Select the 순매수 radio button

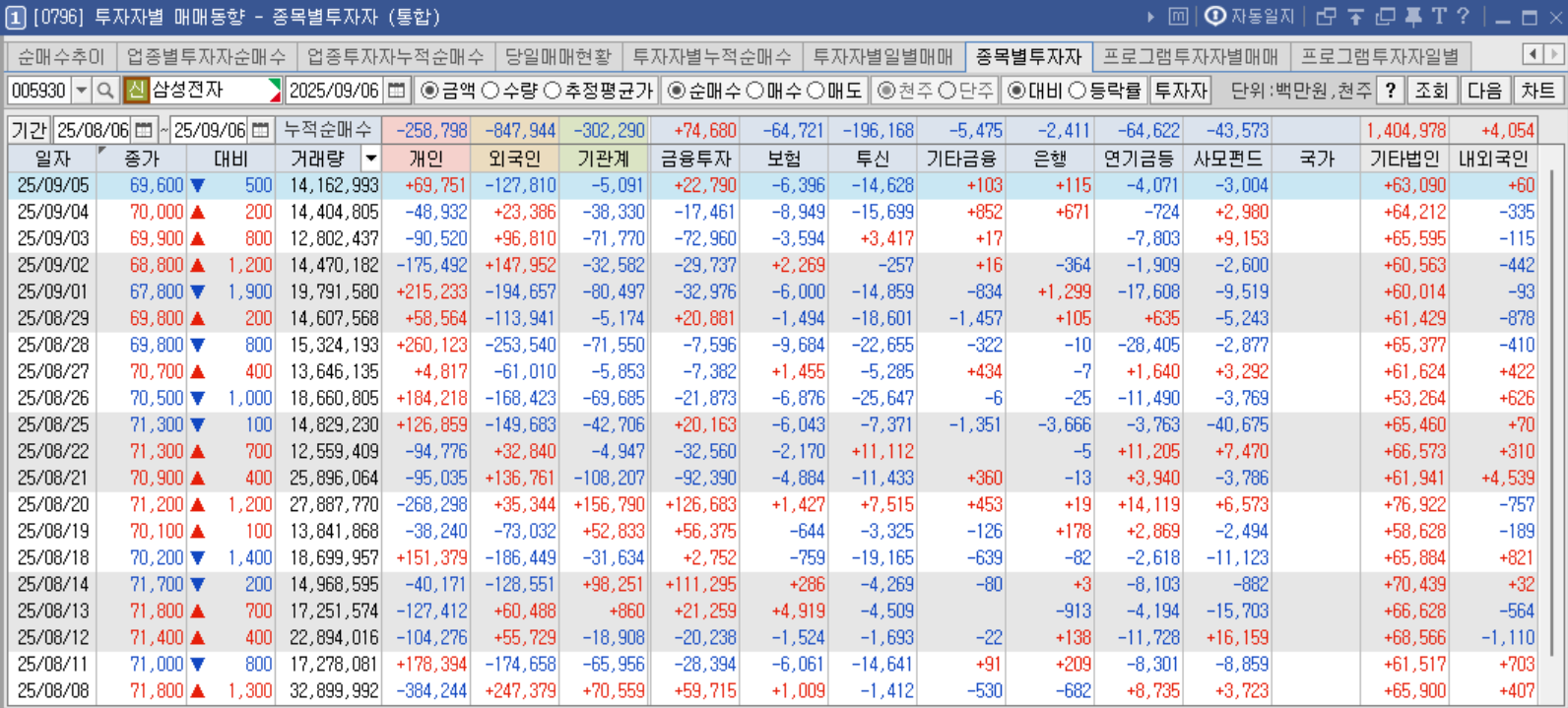tap(676, 91)
